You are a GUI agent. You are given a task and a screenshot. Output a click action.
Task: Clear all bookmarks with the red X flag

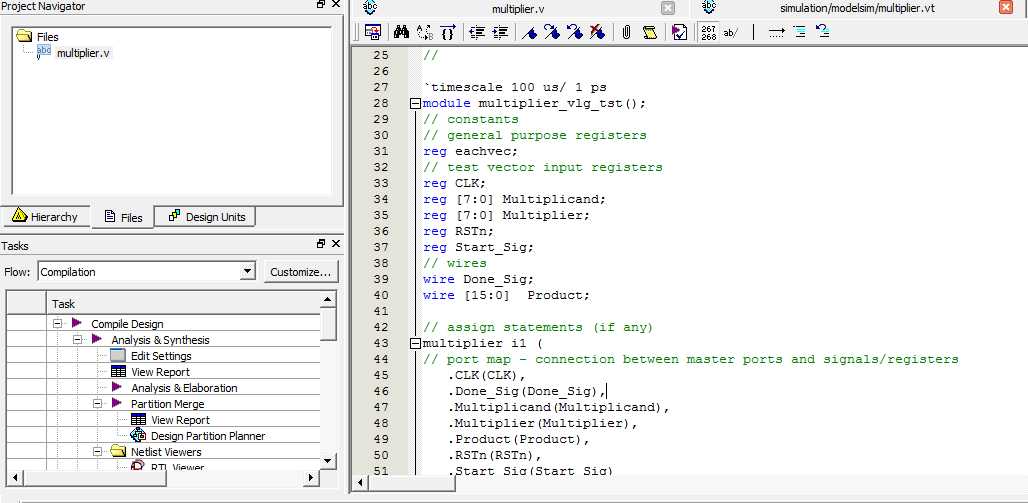[x=597, y=31]
